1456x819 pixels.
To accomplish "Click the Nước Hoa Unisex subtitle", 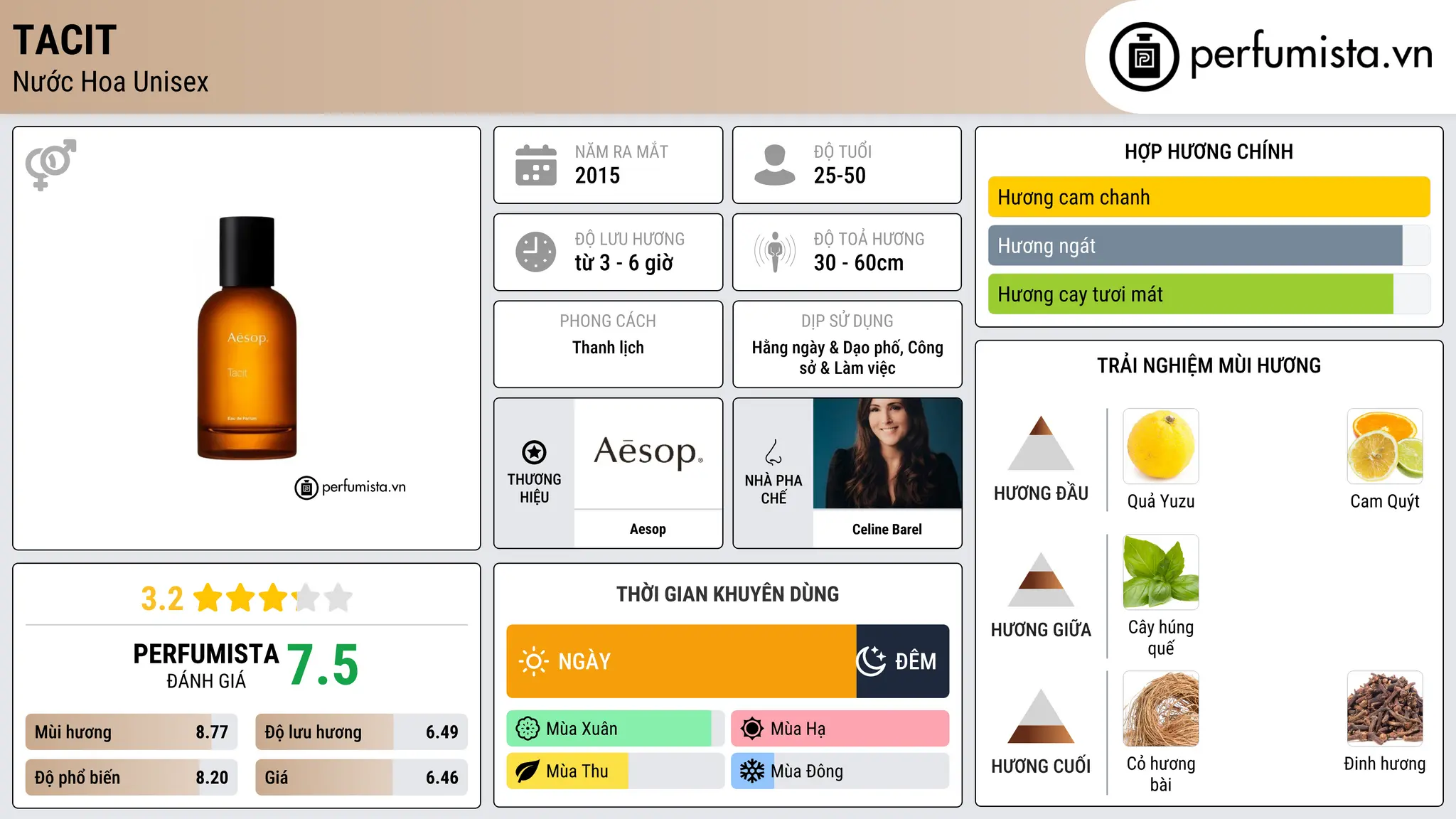I will pyautogui.click(x=111, y=82).
